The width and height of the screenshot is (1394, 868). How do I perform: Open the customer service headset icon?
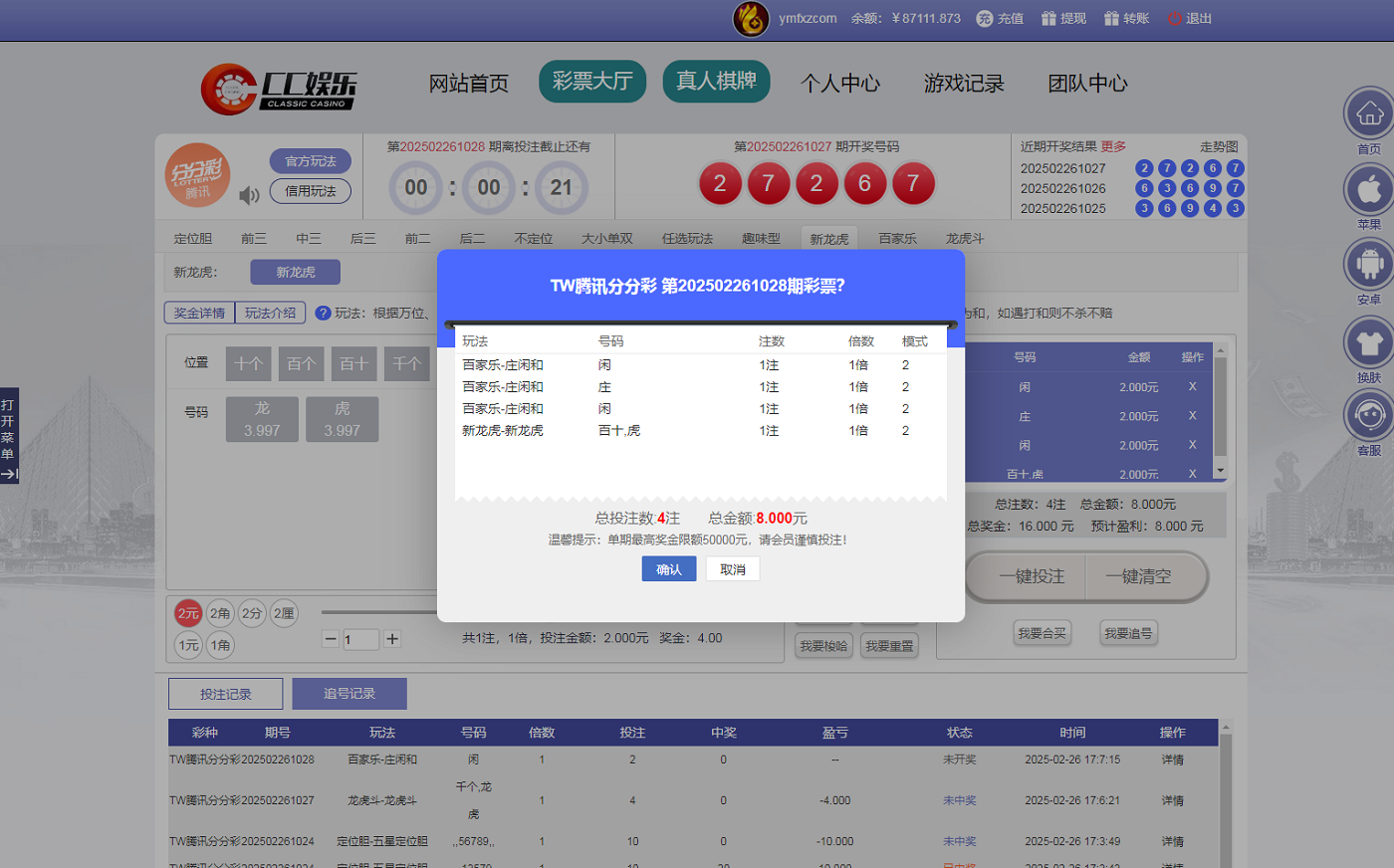click(x=1369, y=415)
